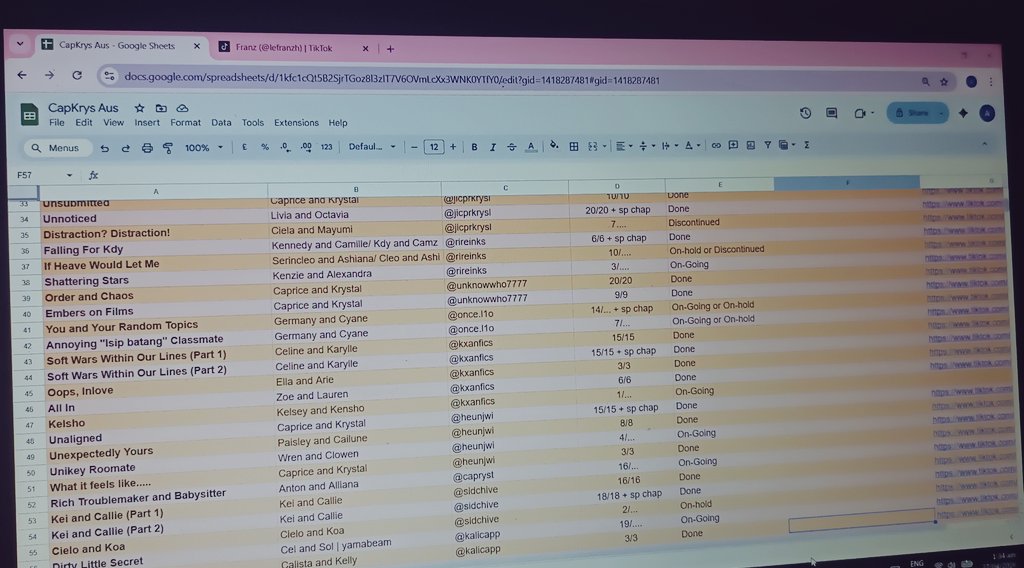The height and width of the screenshot is (568, 1024).
Task: Open the Edit menu
Action: (x=84, y=123)
